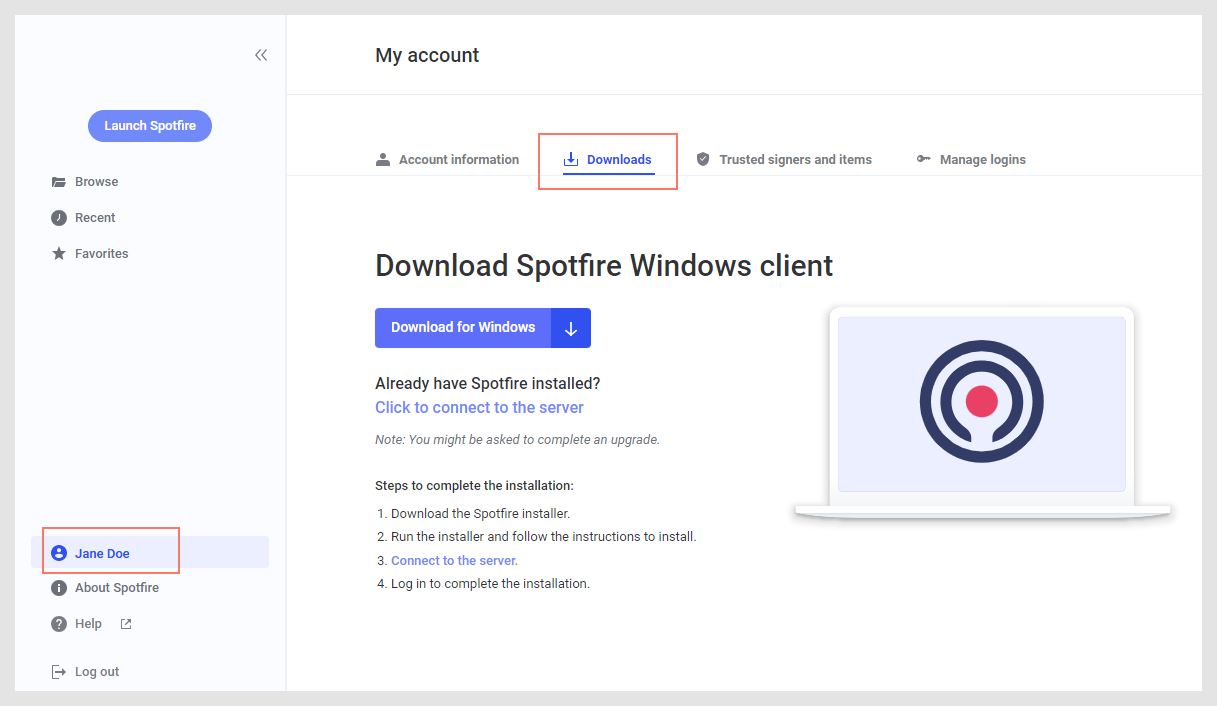Open the Download for Windows version dropdown
Viewport: 1217px width, 706px height.
click(571, 327)
